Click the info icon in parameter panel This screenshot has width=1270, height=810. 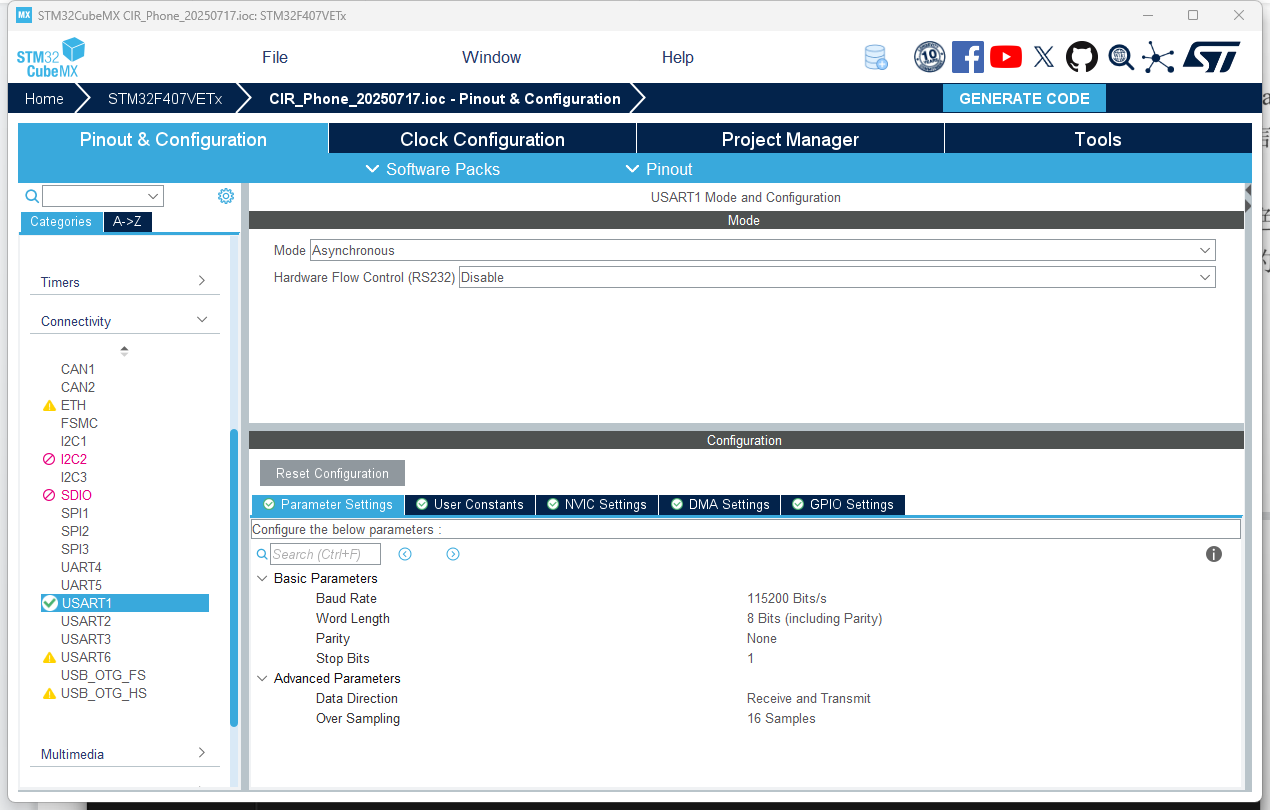click(1214, 554)
